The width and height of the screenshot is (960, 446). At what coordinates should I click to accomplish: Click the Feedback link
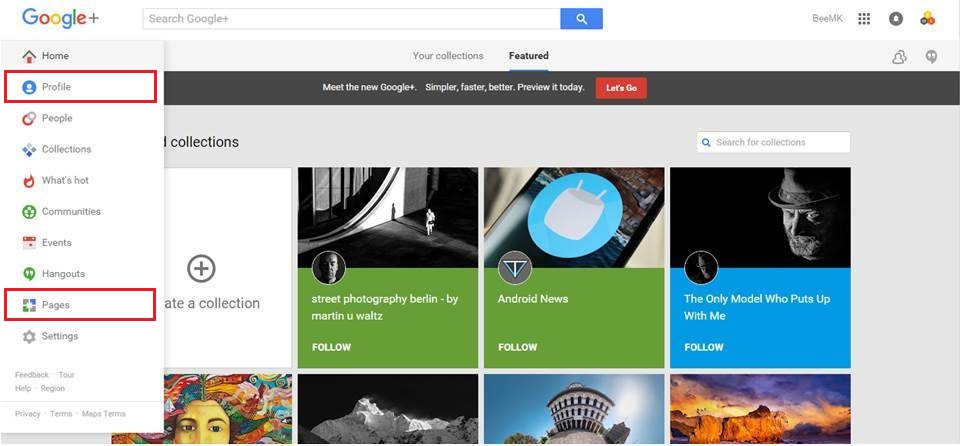tap(31, 375)
